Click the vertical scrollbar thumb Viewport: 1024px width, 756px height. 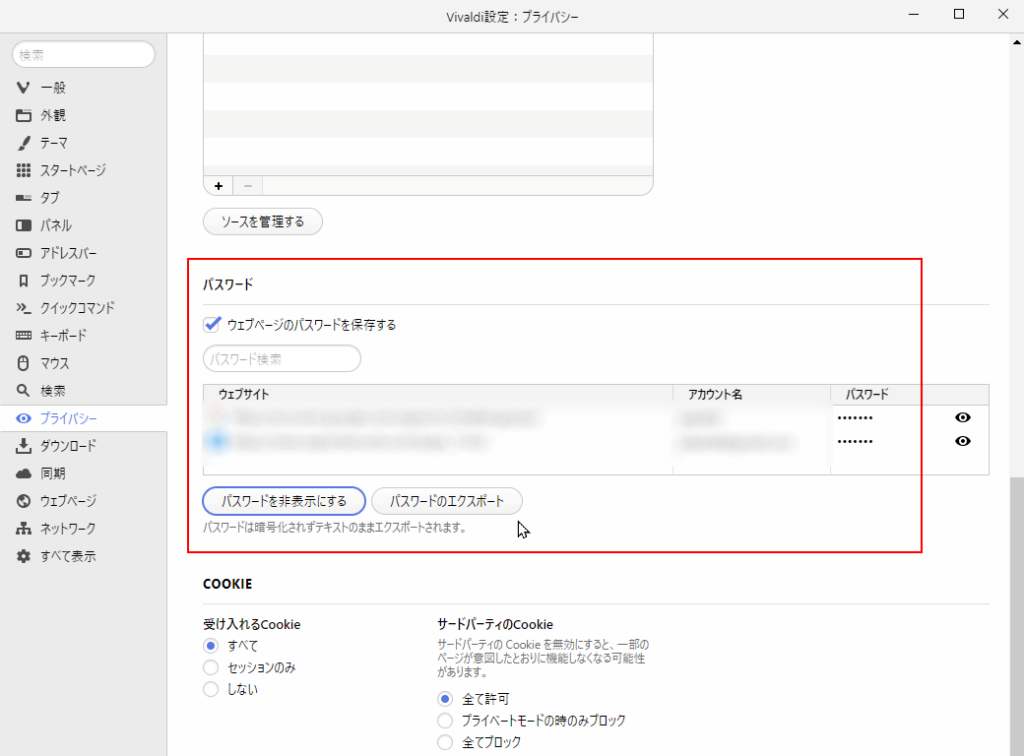tap(1017, 614)
